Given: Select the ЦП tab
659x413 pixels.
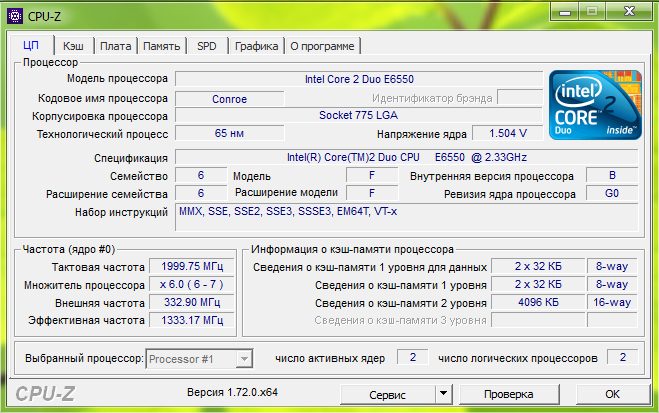Looking at the screenshot, I should [31, 45].
